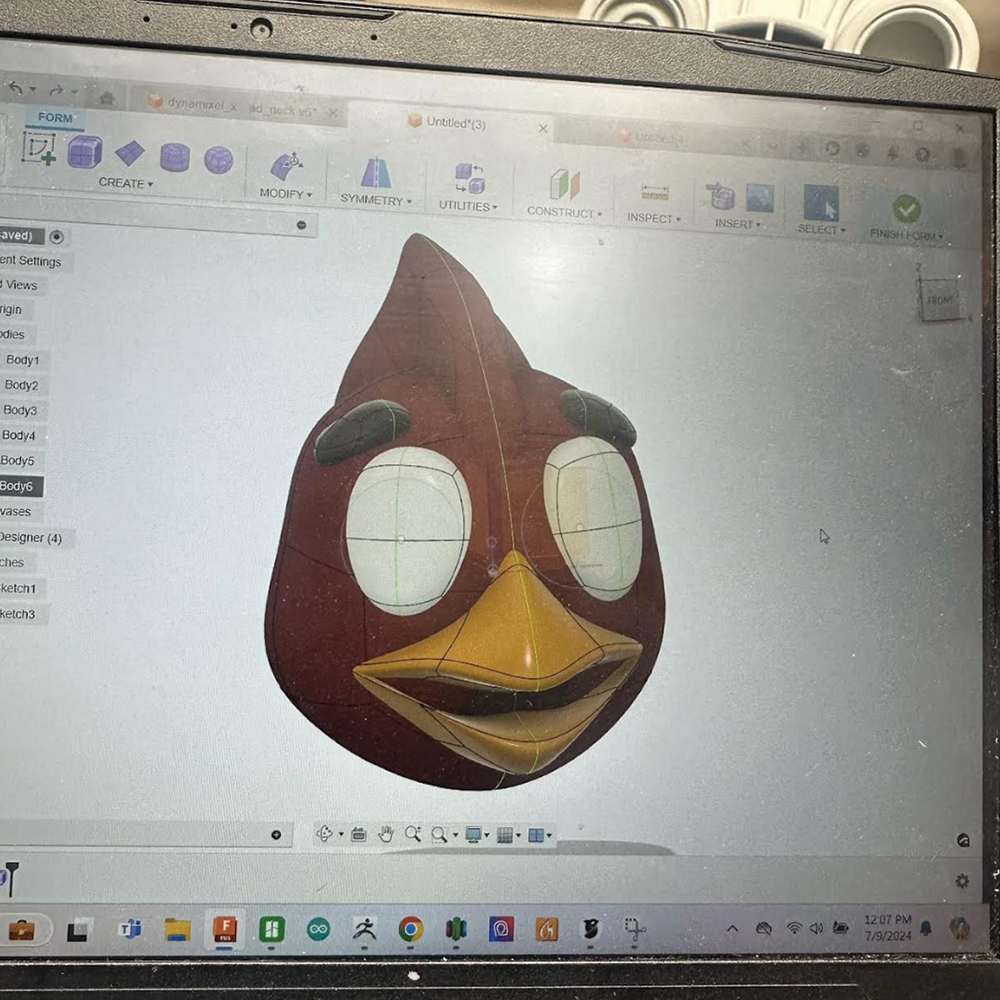Screen dimensions: 1000x1000
Task: Open the UTILITIES dropdown menu
Action: pos(468,206)
